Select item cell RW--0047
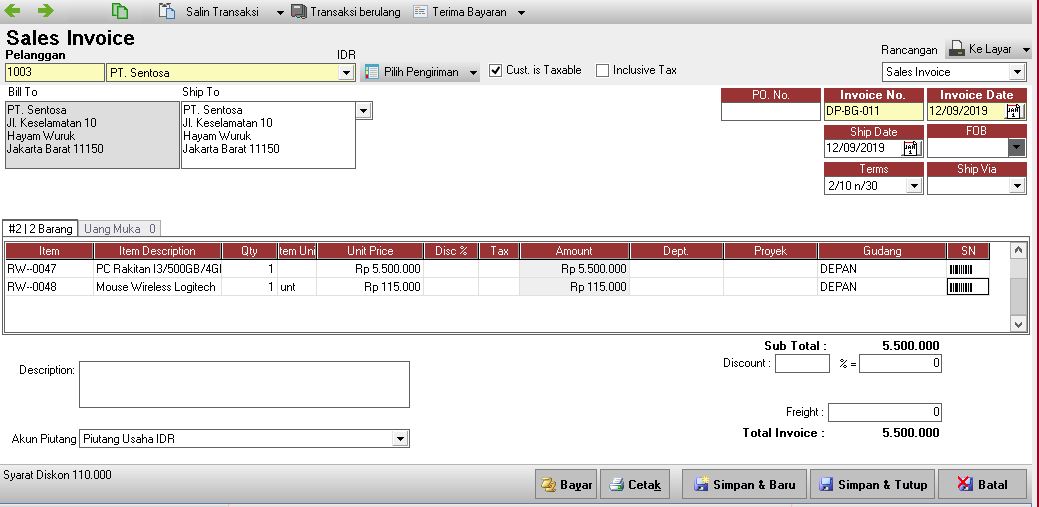Screen dimensions: 1039x507 tap(50, 269)
